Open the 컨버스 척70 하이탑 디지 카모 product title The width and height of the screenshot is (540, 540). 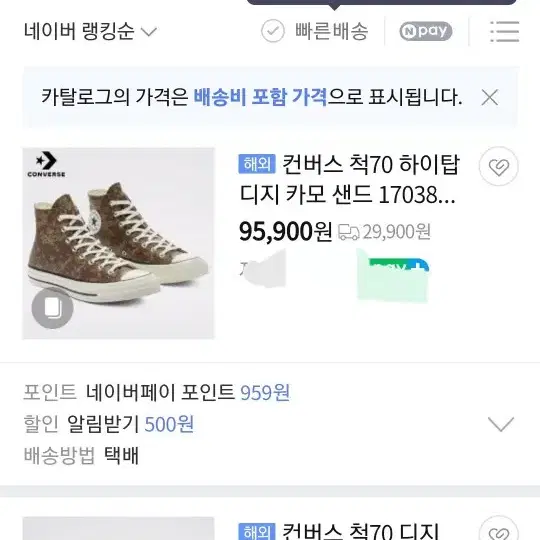350,180
